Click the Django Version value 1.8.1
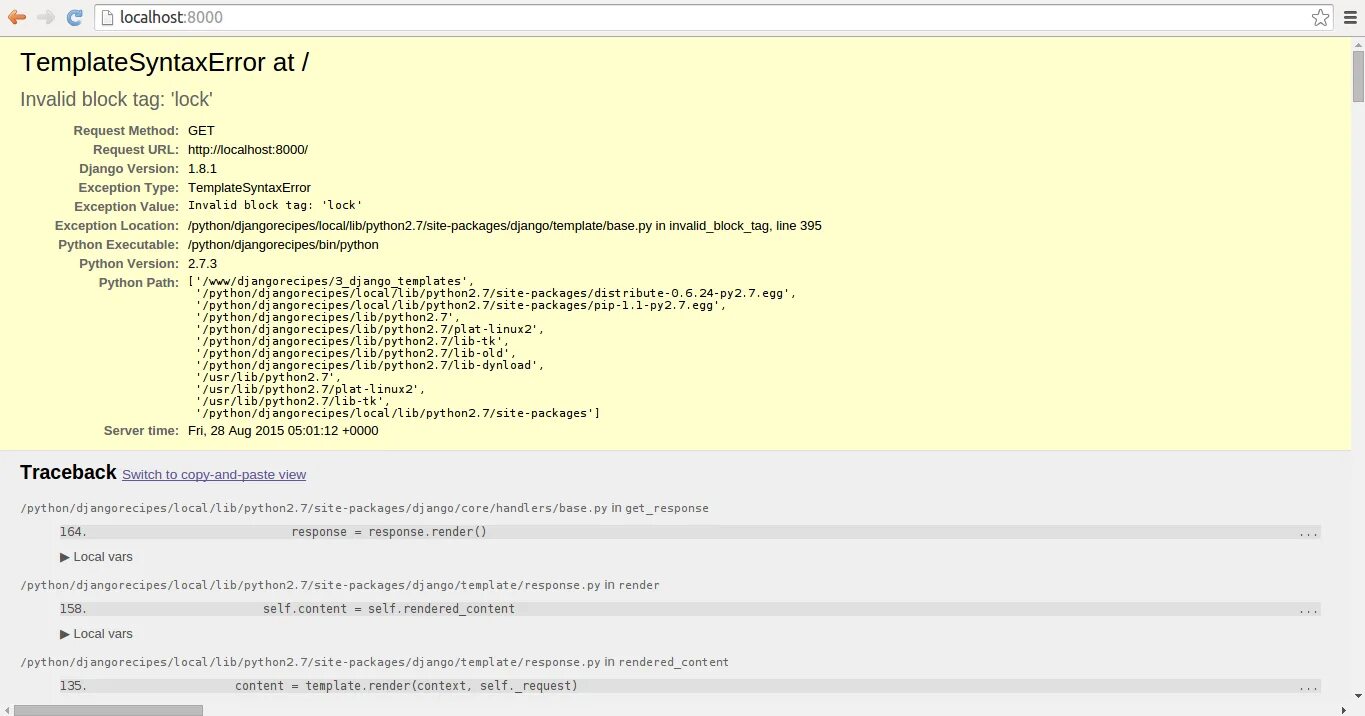The height and width of the screenshot is (716, 1365). click(x=202, y=169)
